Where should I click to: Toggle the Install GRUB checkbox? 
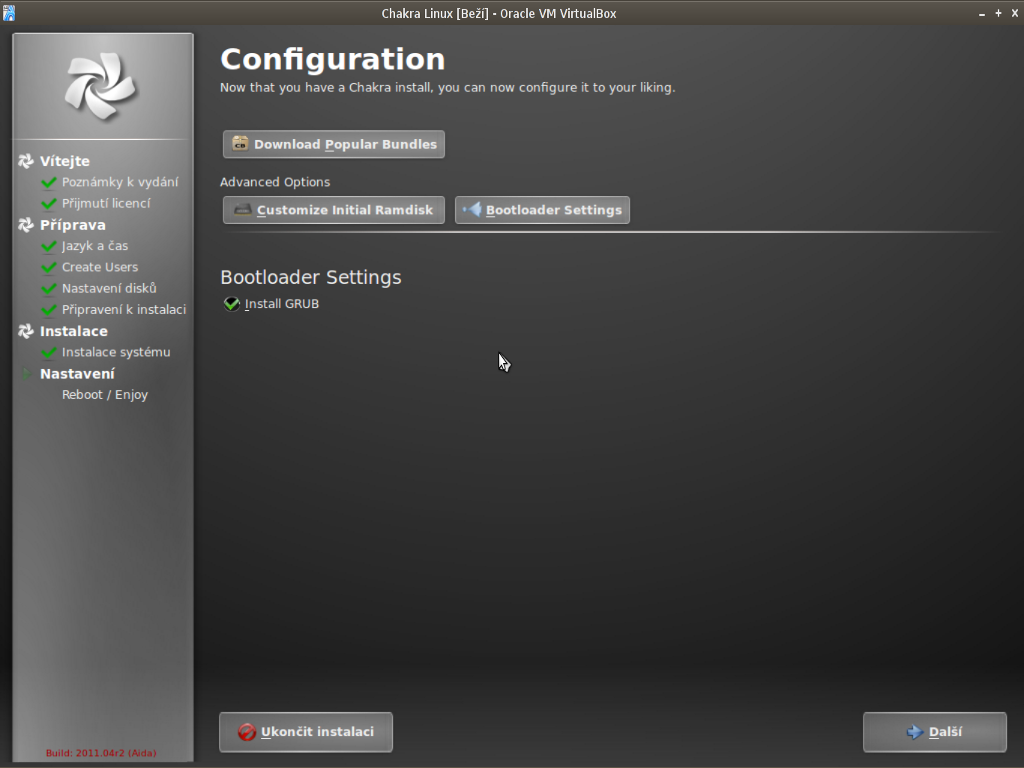232,304
